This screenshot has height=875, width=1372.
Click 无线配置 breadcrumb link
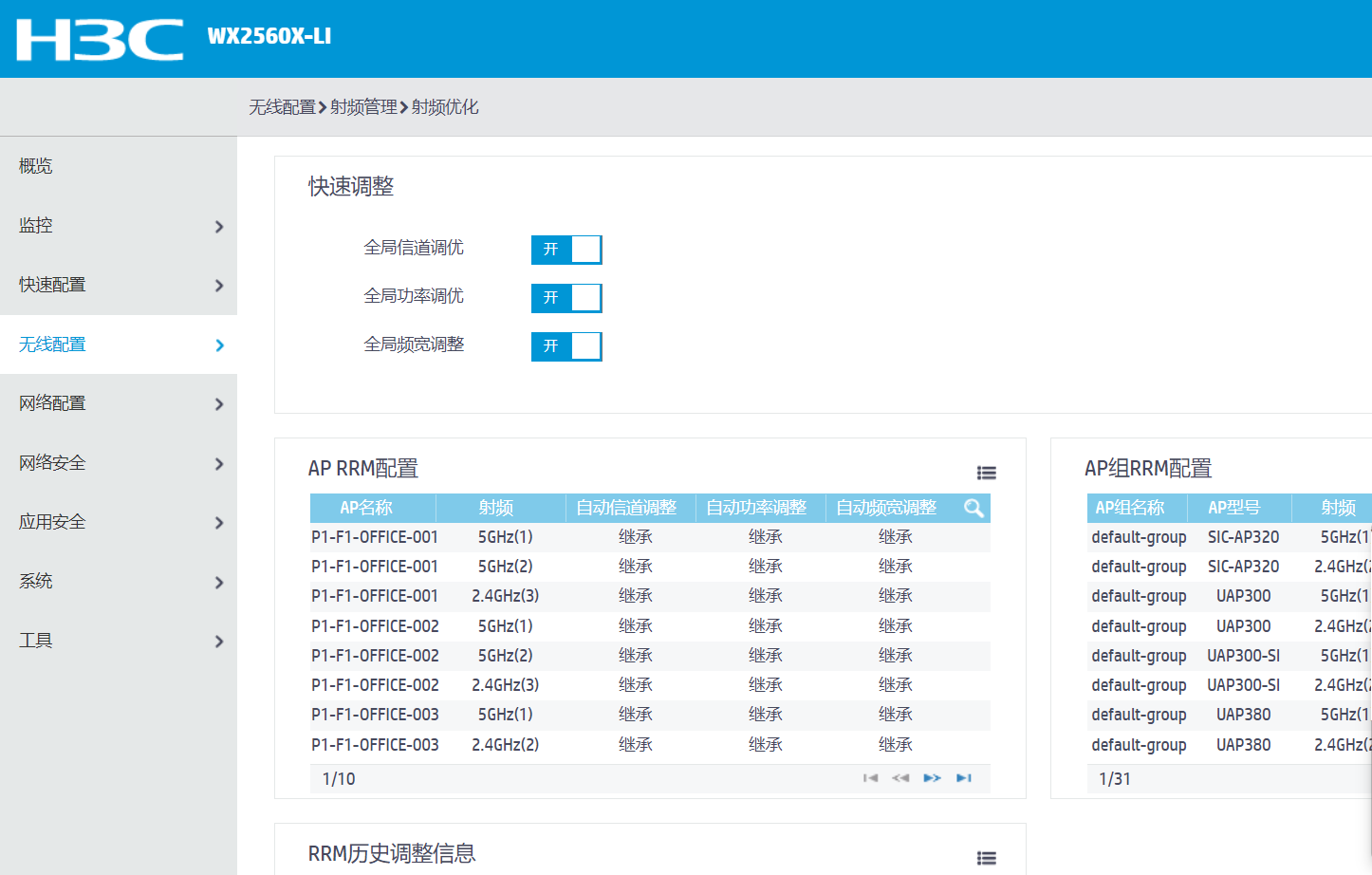[282, 107]
